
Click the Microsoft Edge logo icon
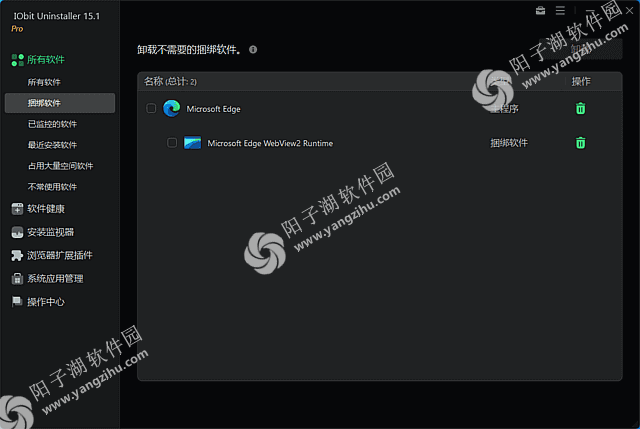[171, 109]
